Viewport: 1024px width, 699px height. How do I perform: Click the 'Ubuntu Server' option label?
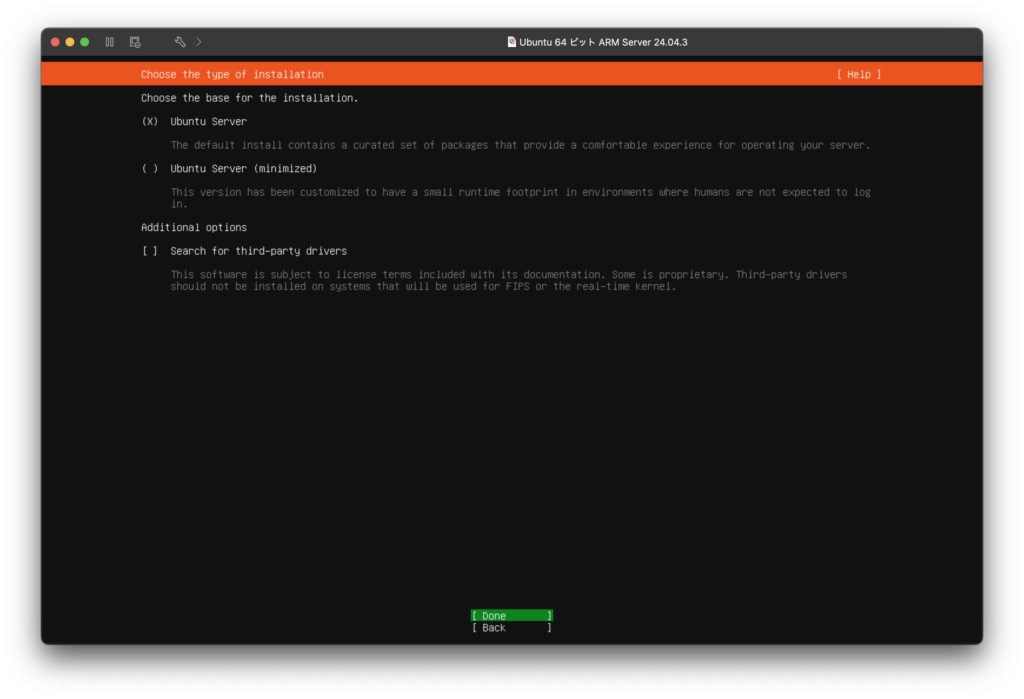tap(208, 122)
